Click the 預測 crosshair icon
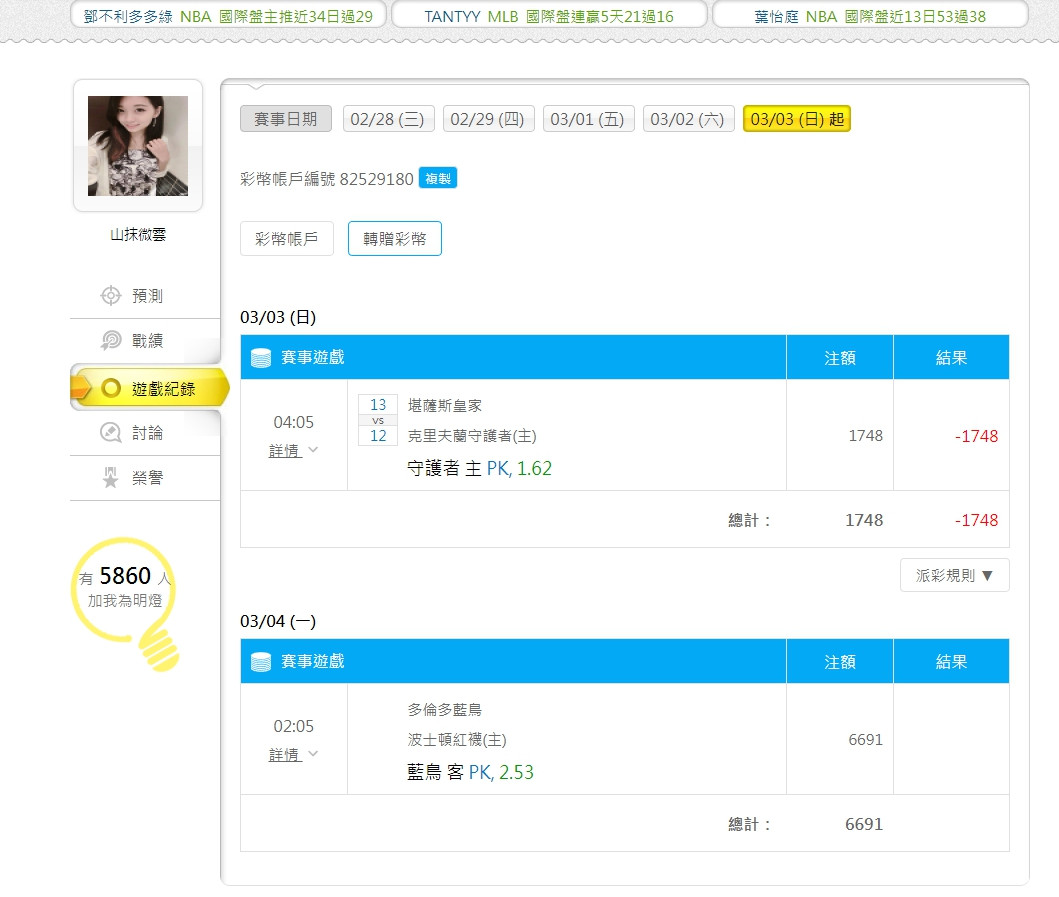1059x897 pixels. [111, 296]
